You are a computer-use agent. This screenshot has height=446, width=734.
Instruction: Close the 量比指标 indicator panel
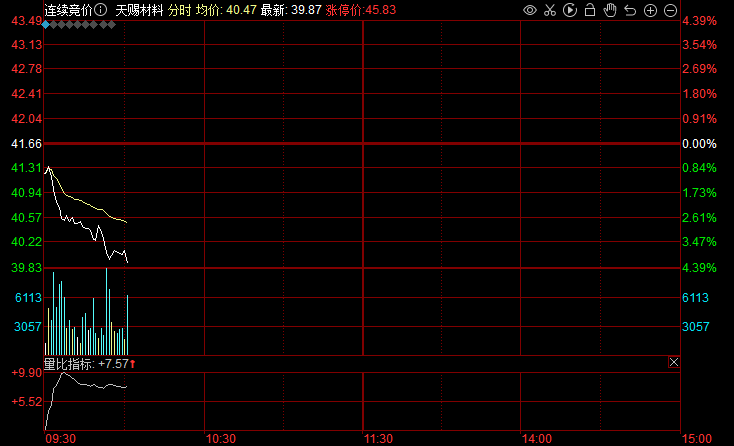click(x=673, y=362)
